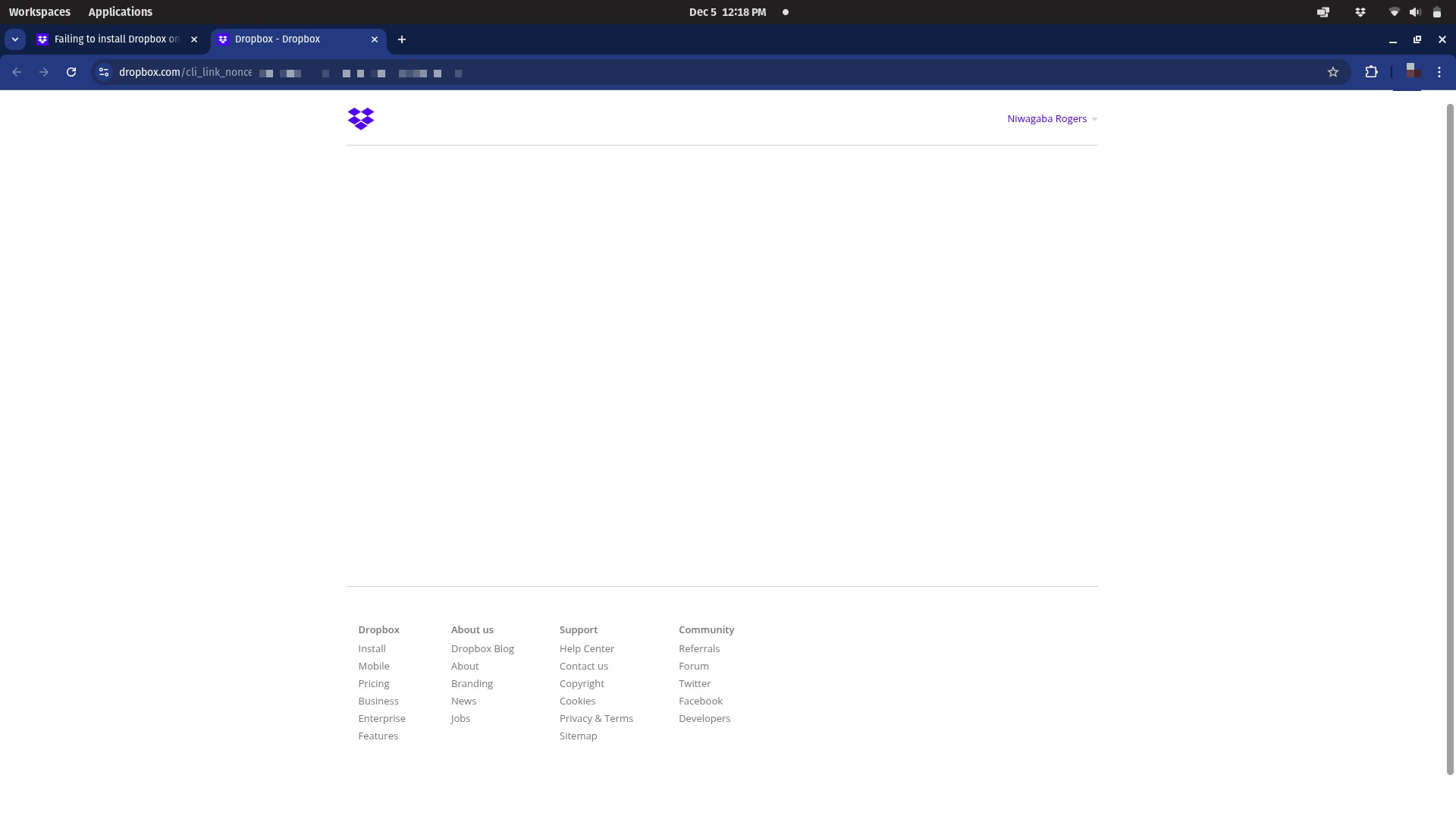1456x819 pixels.
Task: Click the Dropbox tray icon in top panel
Action: click(1360, 12)
